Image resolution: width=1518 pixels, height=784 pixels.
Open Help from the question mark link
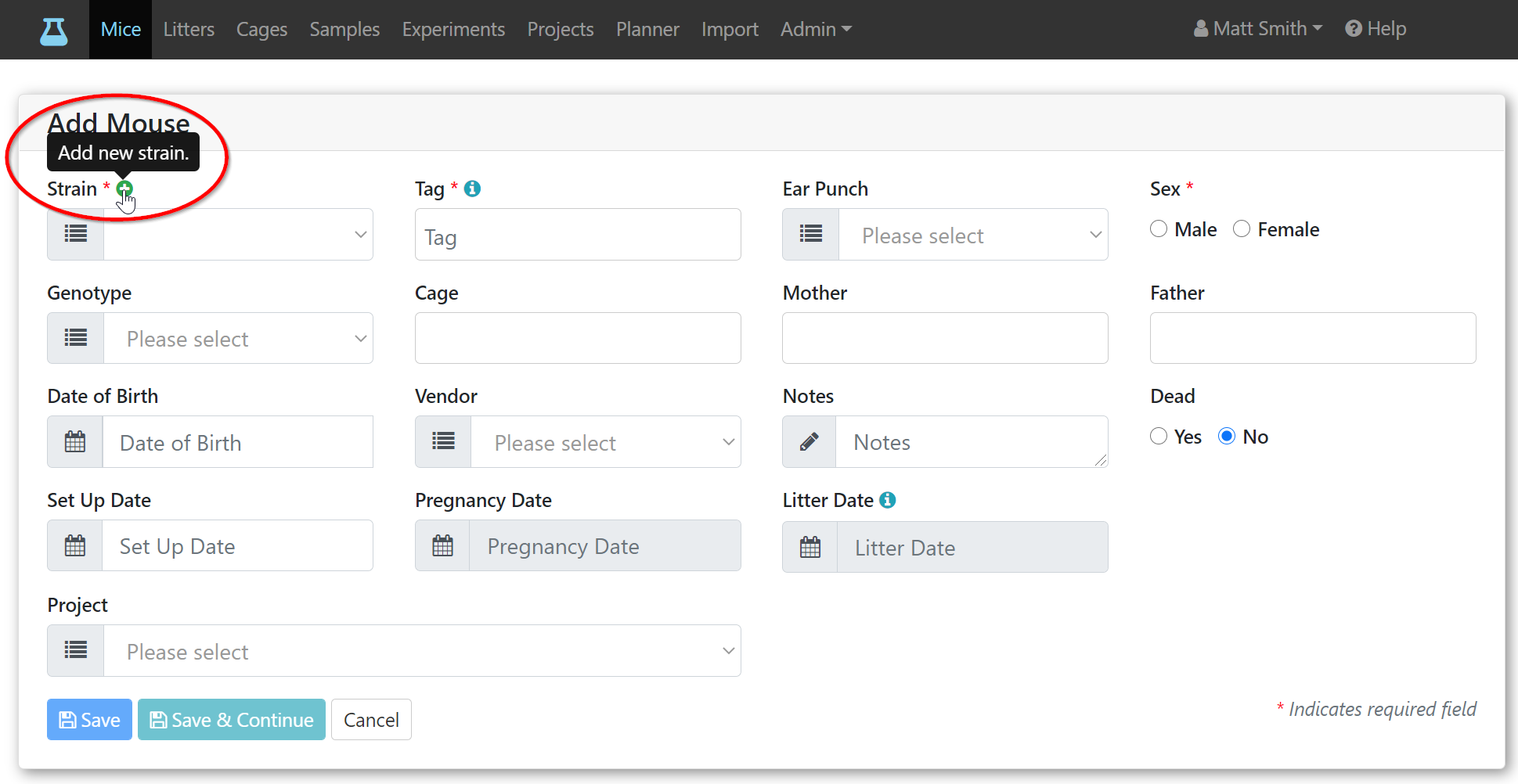1376,29
